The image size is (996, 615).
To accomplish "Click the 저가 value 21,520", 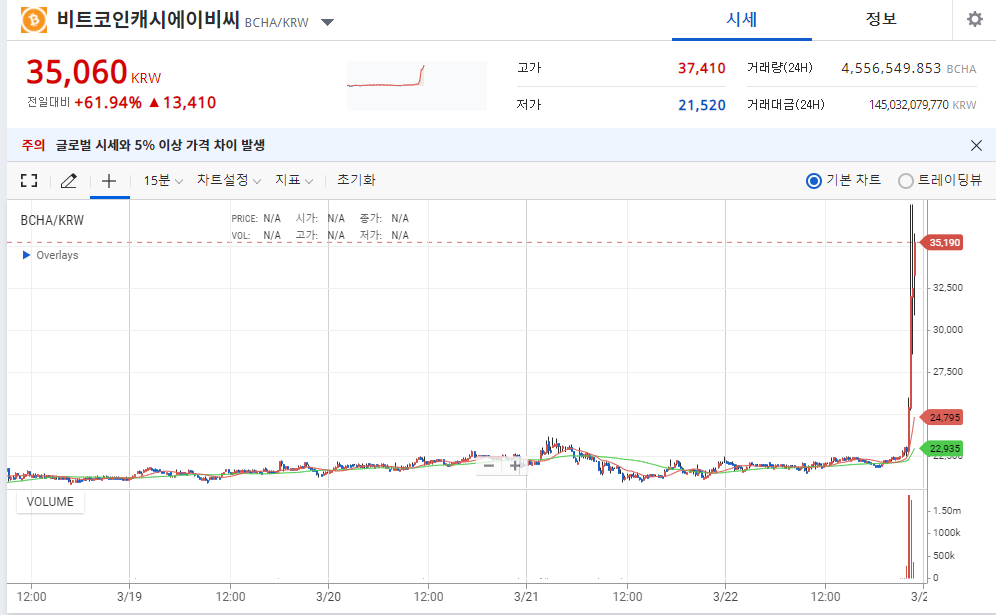I will 701,105.
